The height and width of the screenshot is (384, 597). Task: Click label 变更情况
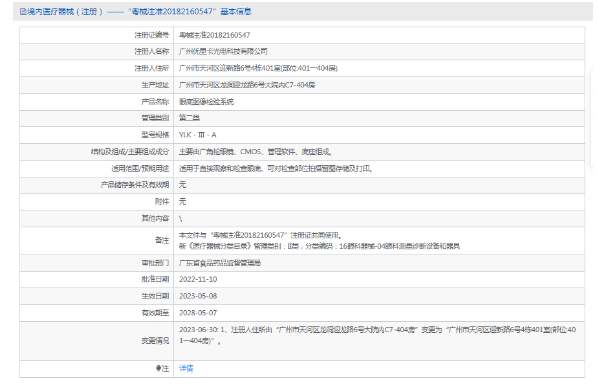[155, 341]
